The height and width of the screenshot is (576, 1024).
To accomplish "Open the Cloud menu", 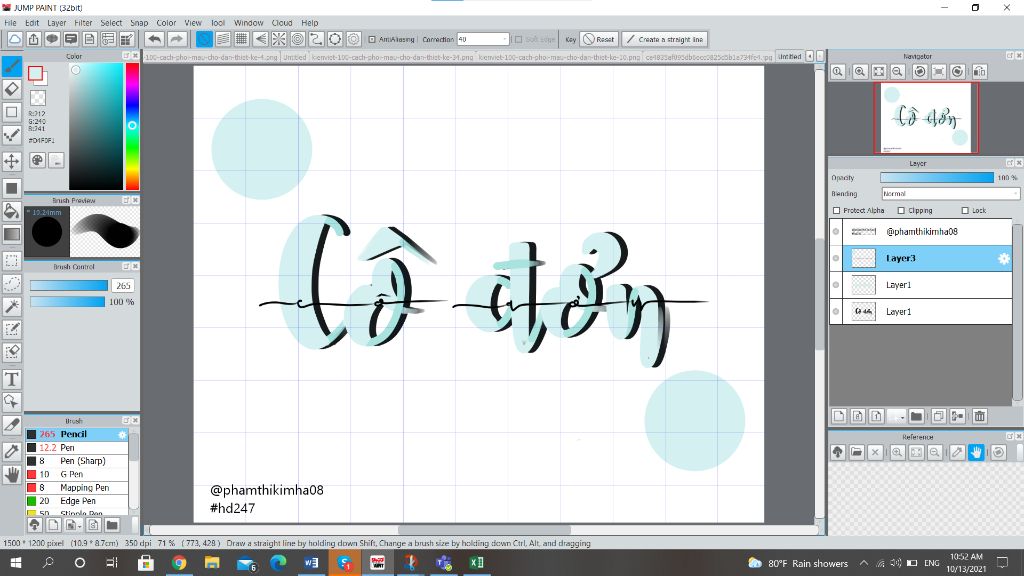I will pyautogui.click(x=282, y=23).
